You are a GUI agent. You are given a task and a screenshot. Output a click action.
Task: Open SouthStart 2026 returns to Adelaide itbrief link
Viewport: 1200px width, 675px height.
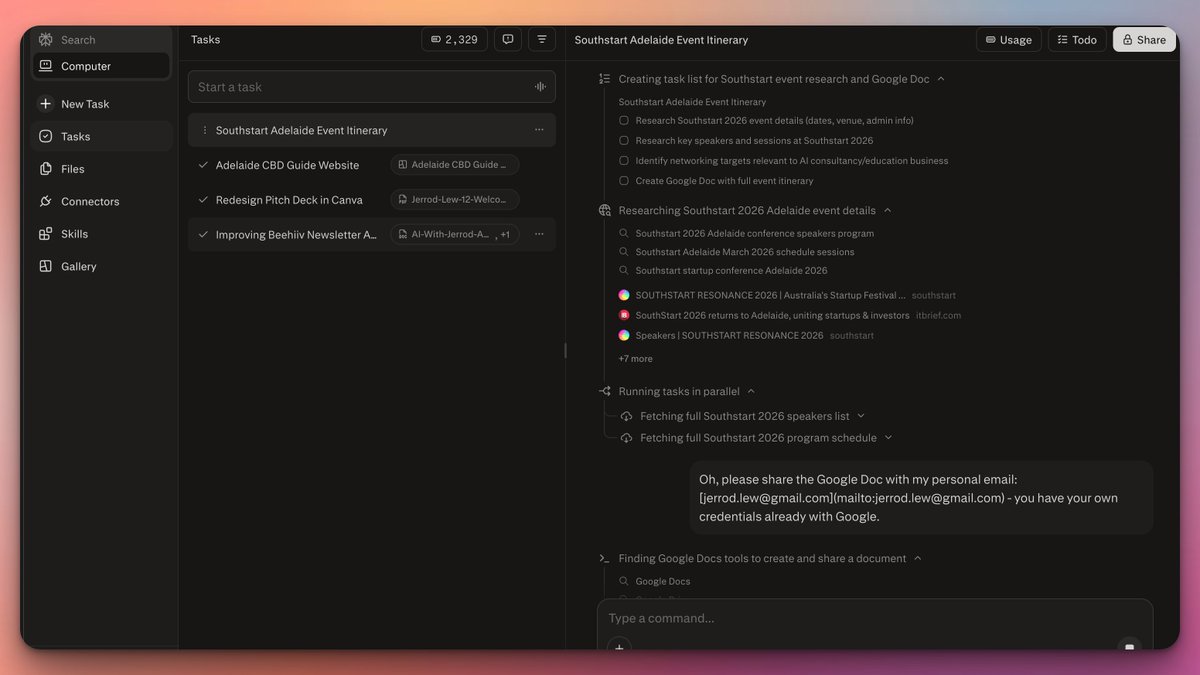tap(772, 315)
